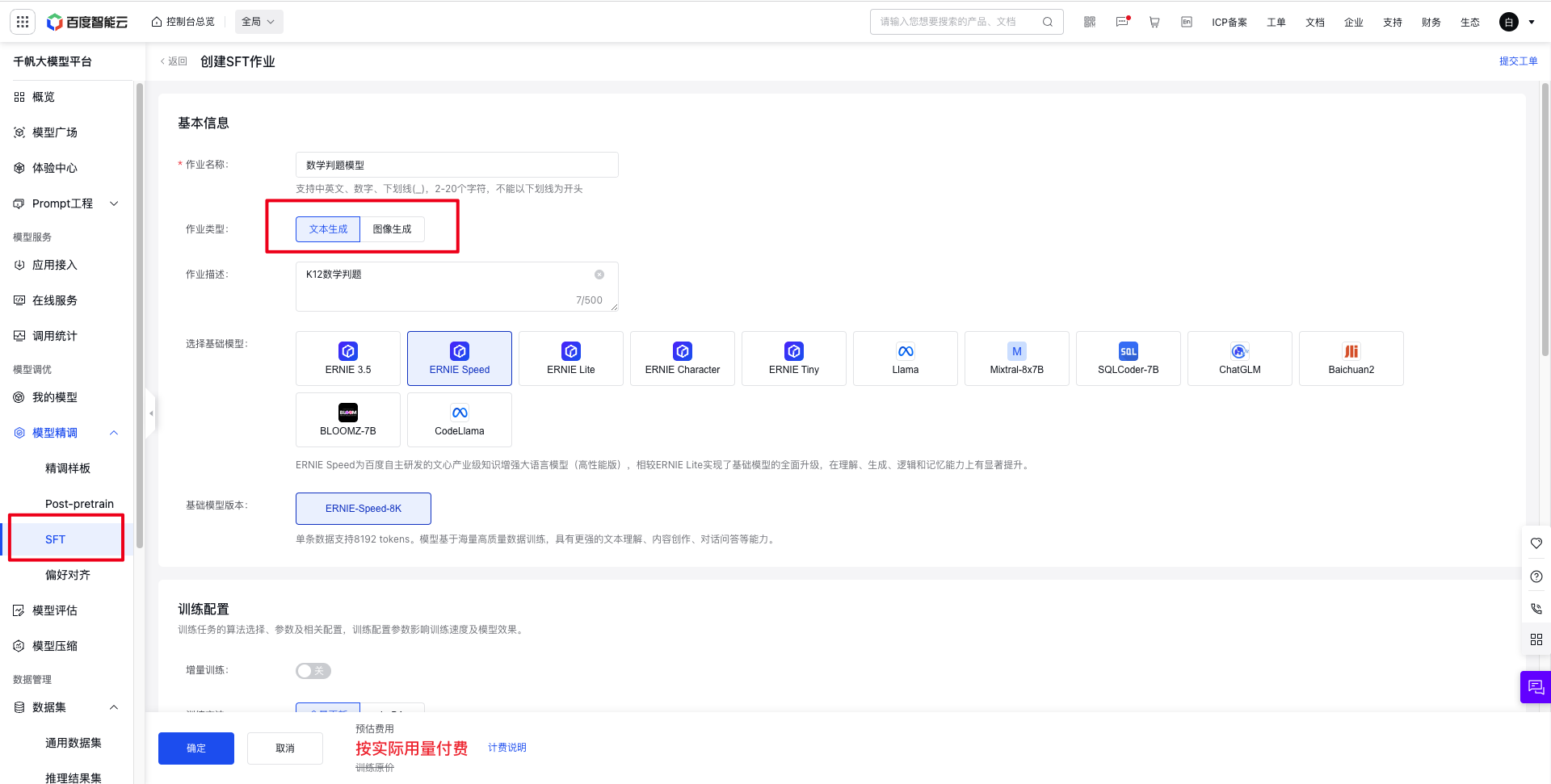The height and width of the screenshot is (784, 1551).
Task: Choose Mixtral-8x7B base model
Action: (1017, 358)
